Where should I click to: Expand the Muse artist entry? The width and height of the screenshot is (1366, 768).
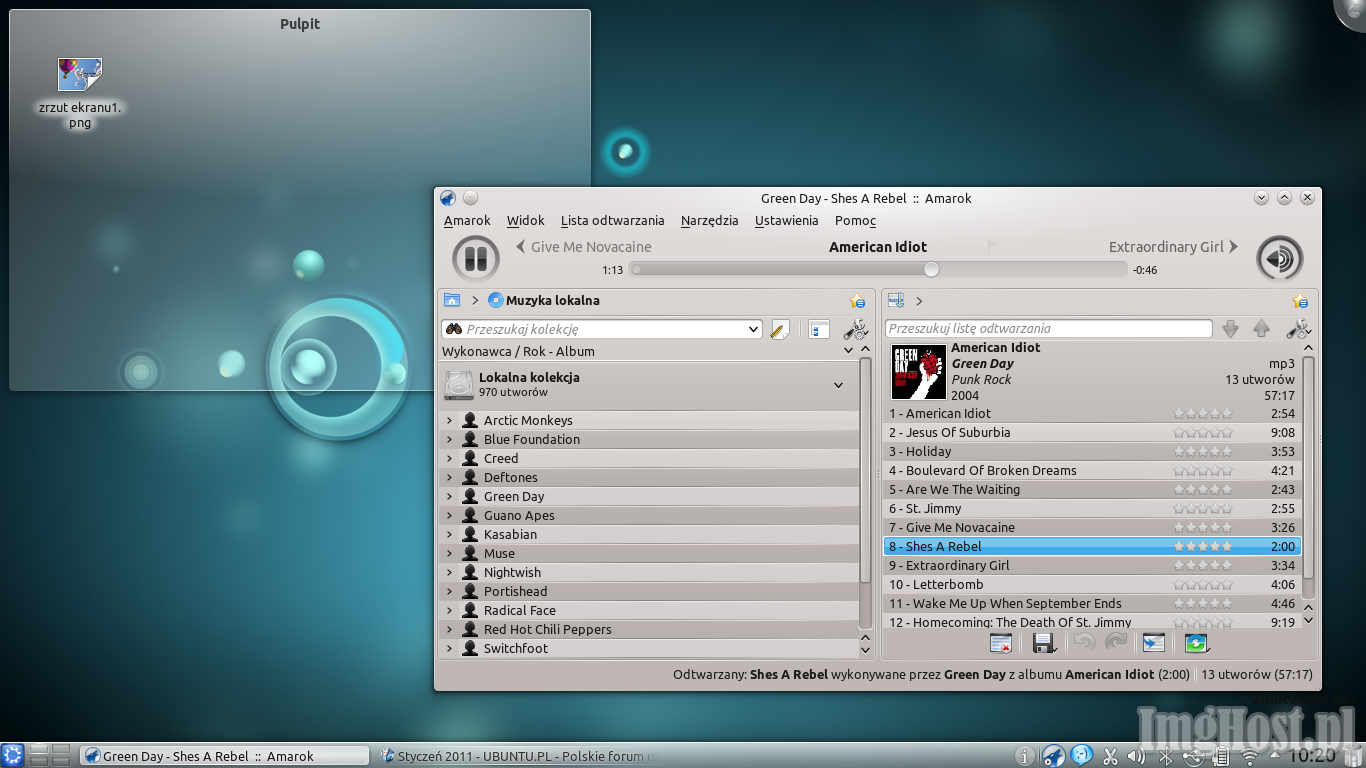(449, 553)
